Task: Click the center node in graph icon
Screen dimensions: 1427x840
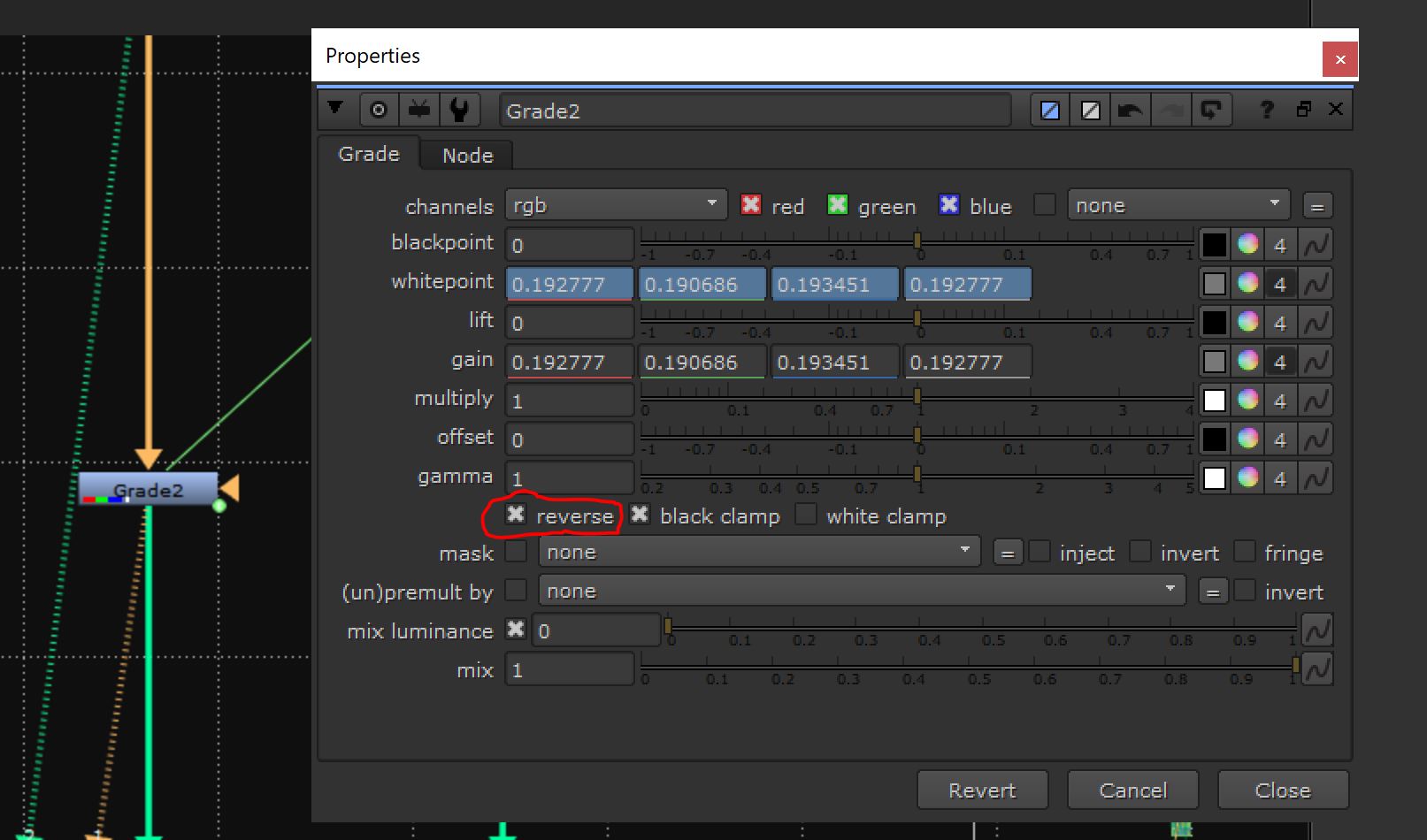Action: (x=379, y=111)
